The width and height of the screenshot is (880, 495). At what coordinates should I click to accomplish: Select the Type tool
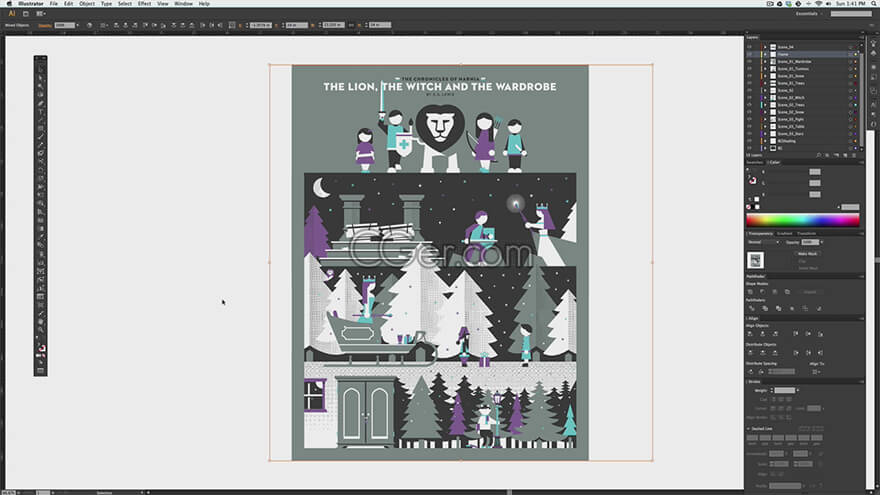[x=40, y=112]
